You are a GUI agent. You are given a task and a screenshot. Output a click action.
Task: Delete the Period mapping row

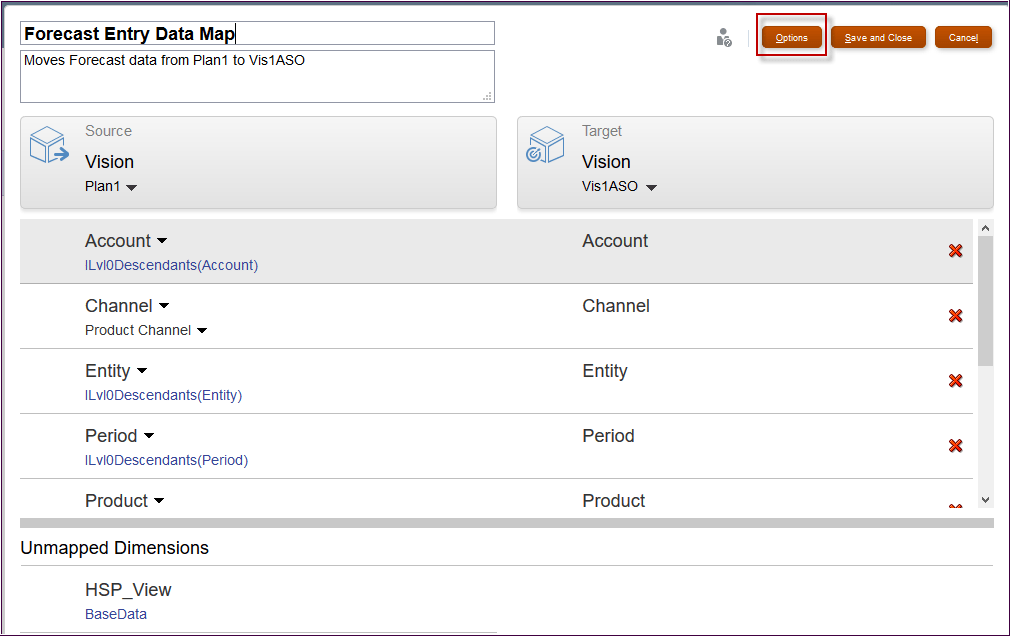coord(955,446)
